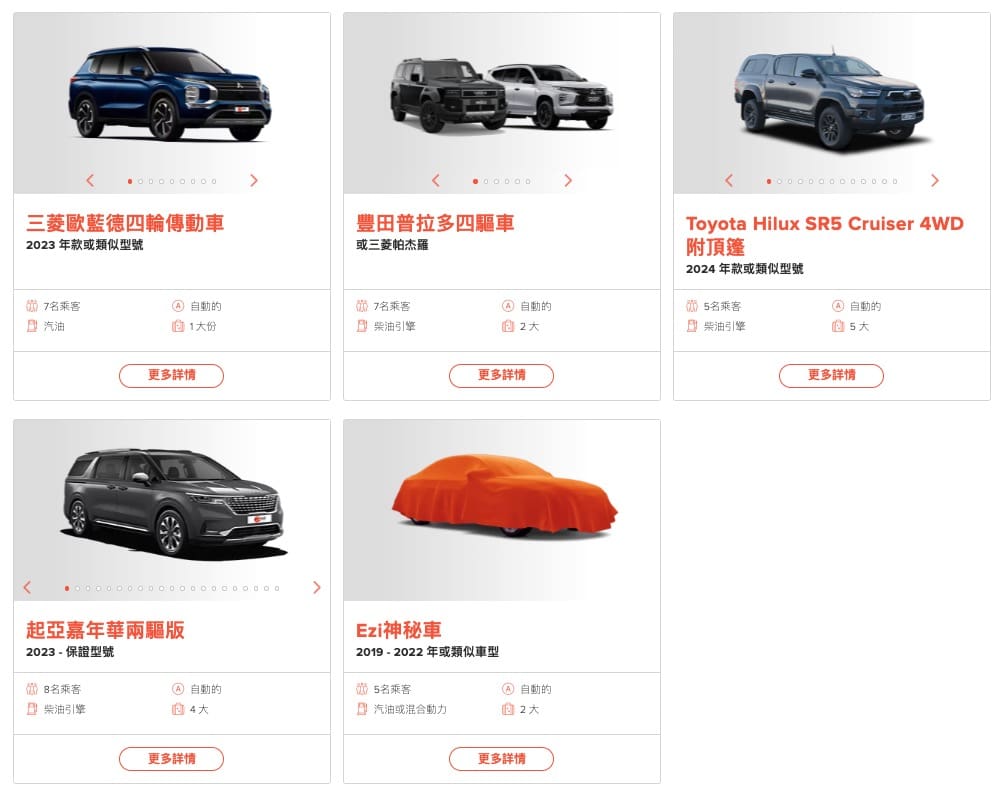This screenshot has width=1002, height=802.
Task: Click passenger icon on Ezi mystery car card
Action: (x=362, y=689)
